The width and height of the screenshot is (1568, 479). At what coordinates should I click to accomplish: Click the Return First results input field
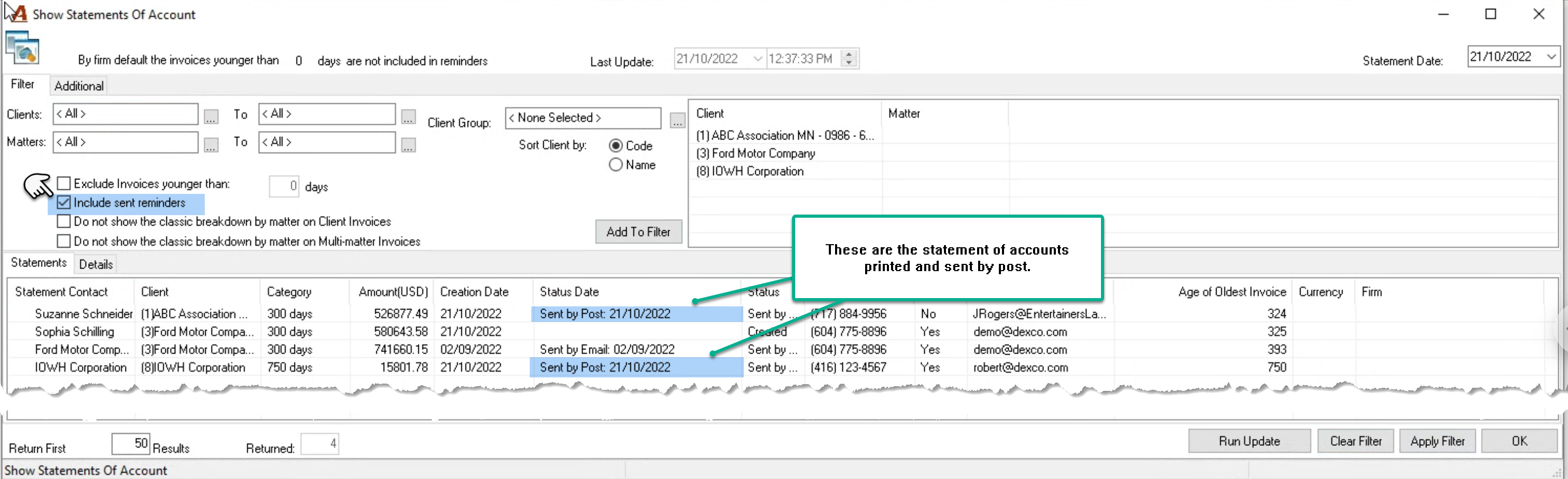point(131,443)
